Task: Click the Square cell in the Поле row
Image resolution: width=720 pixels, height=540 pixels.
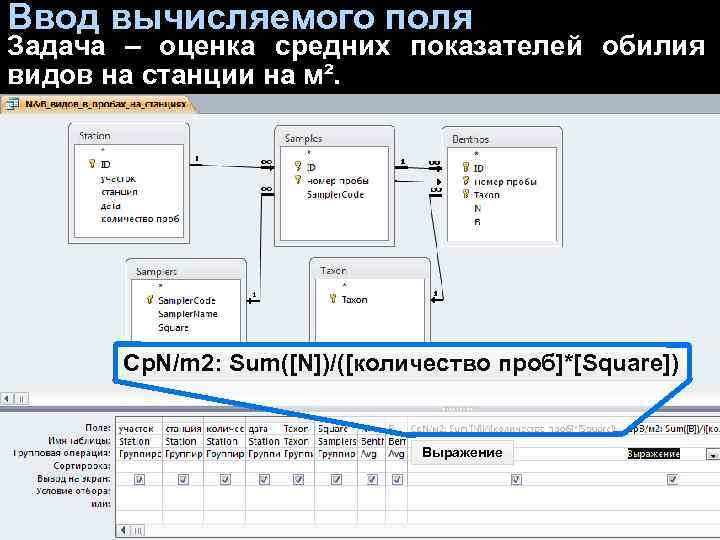Action: click(336, 428)
